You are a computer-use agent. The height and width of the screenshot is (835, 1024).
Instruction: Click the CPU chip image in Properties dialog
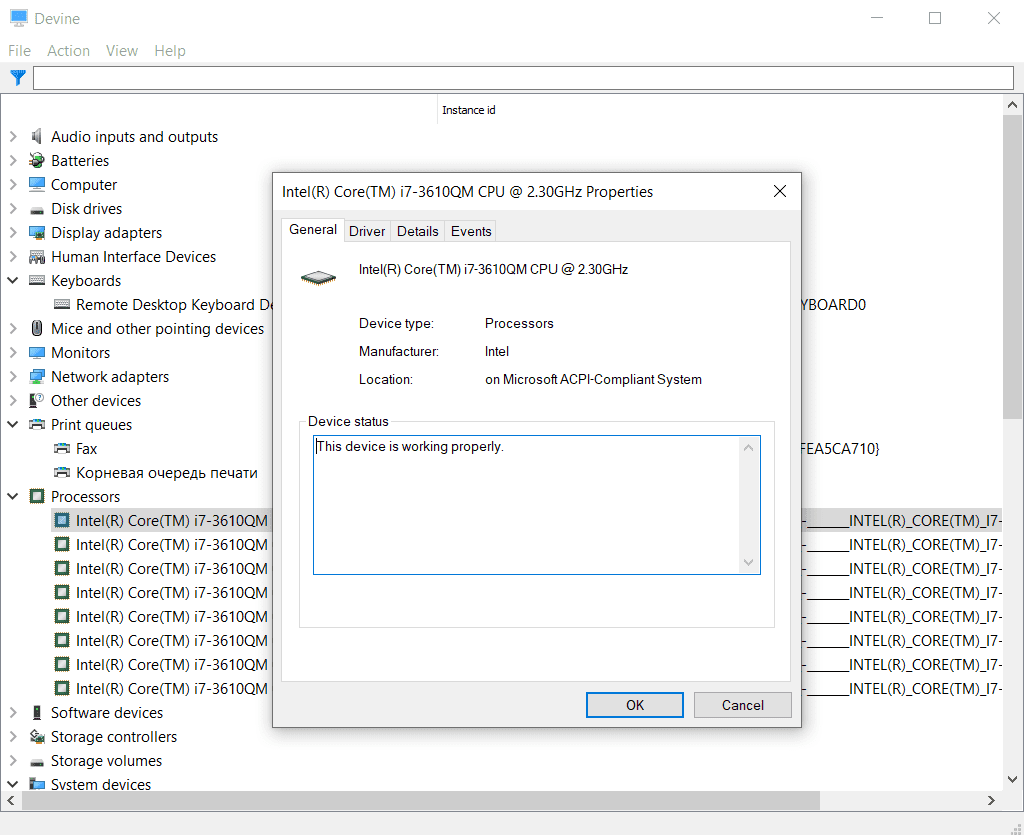318,278
